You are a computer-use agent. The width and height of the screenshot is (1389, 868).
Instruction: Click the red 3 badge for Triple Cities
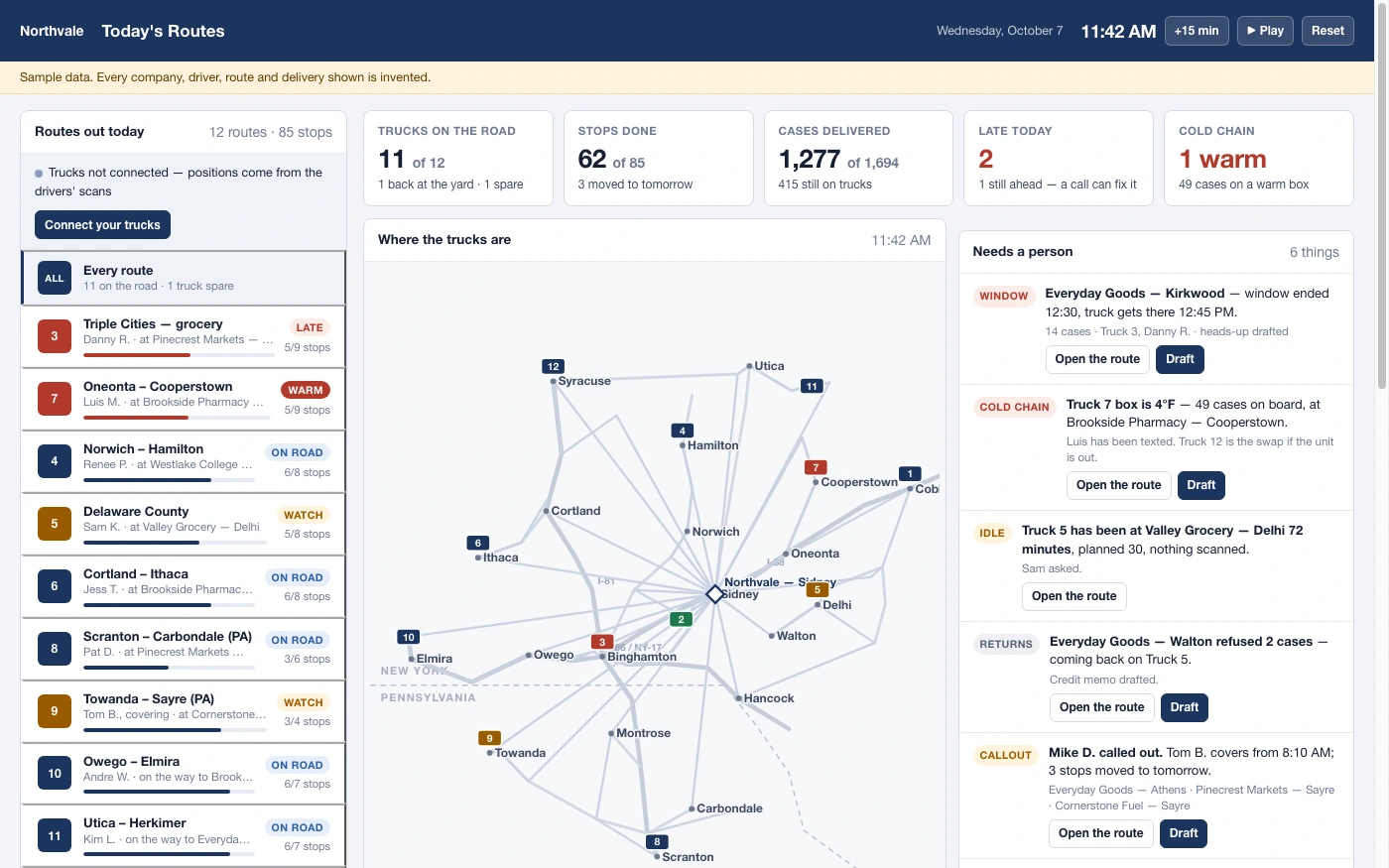(x=55, y=336)
